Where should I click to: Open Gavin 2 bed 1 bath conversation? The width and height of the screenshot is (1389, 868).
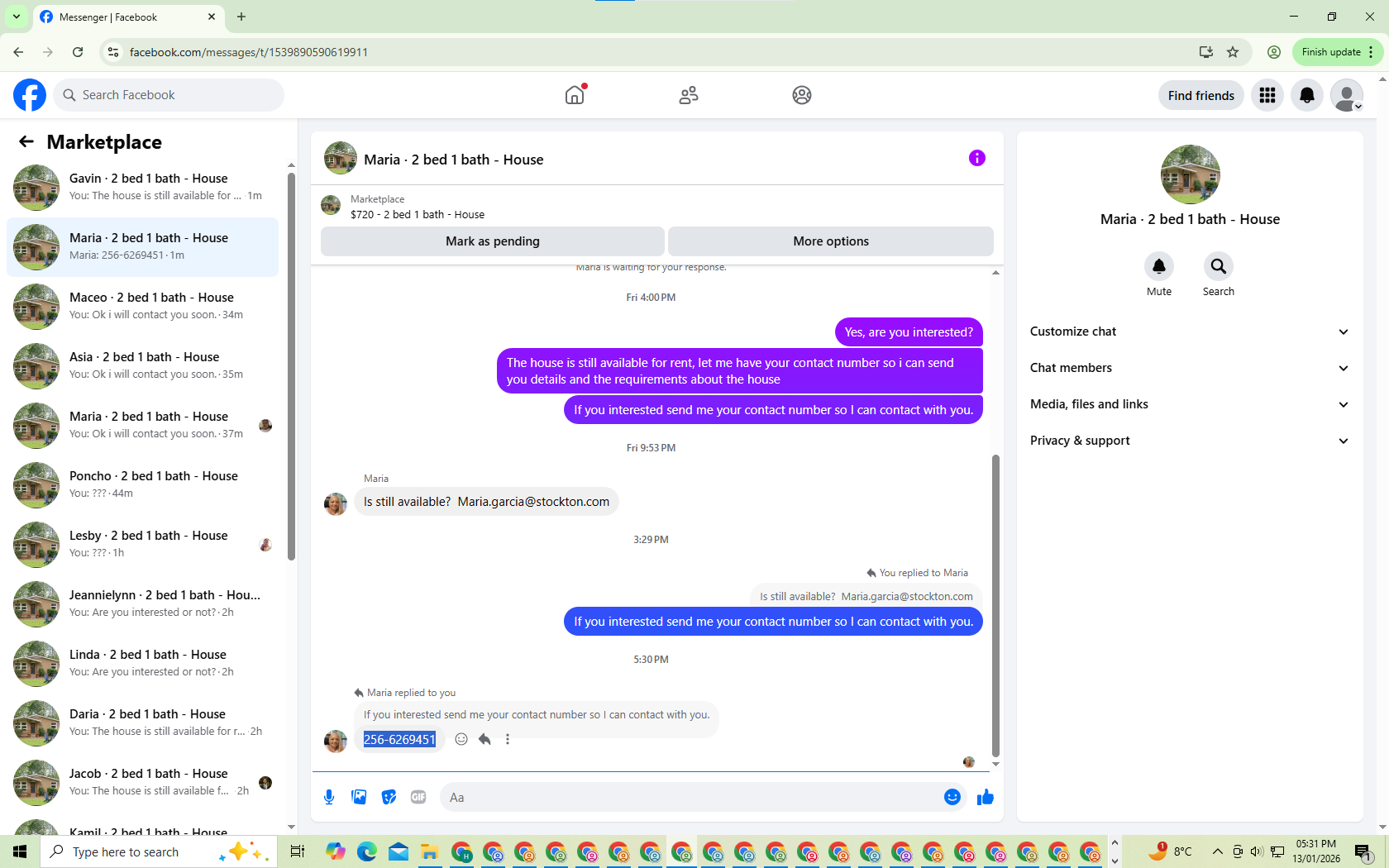pos(142,188)
